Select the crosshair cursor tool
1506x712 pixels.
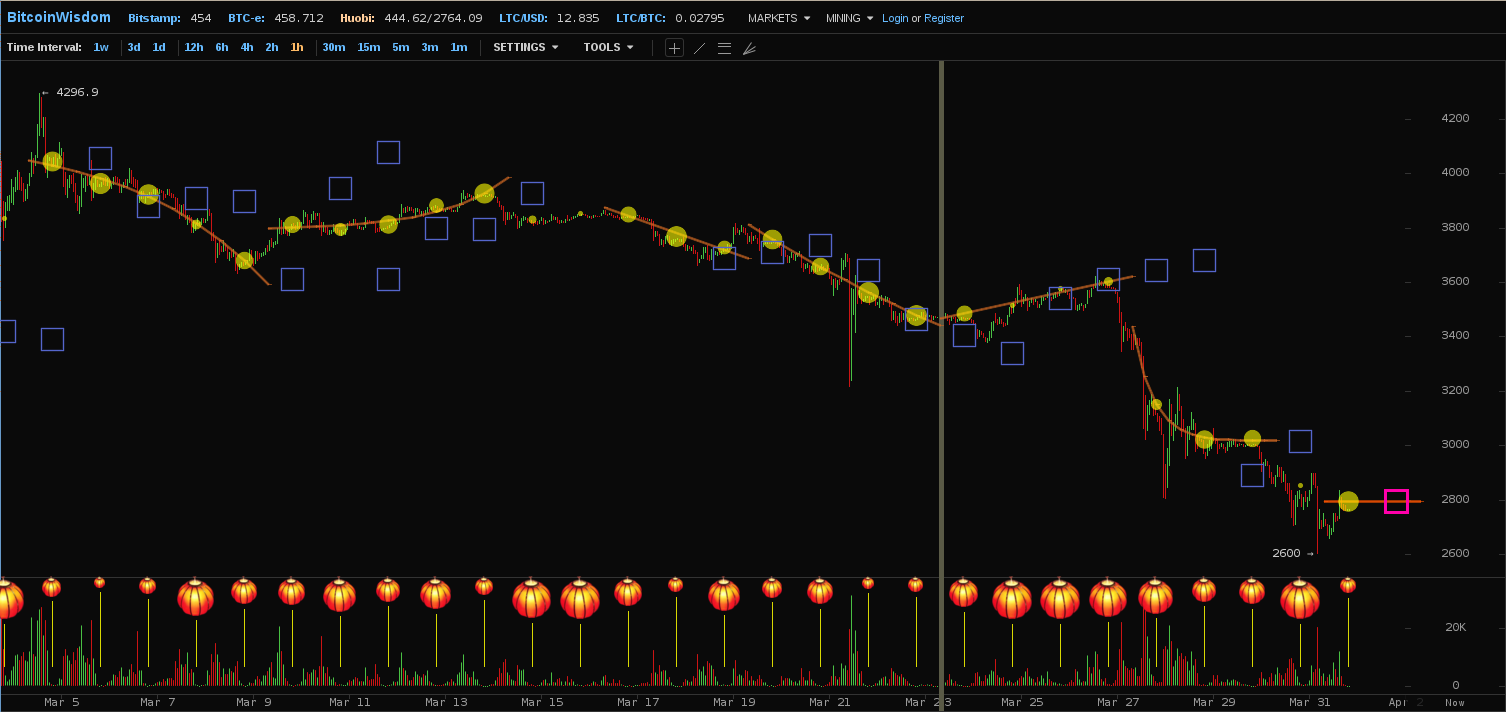(675, 48)
